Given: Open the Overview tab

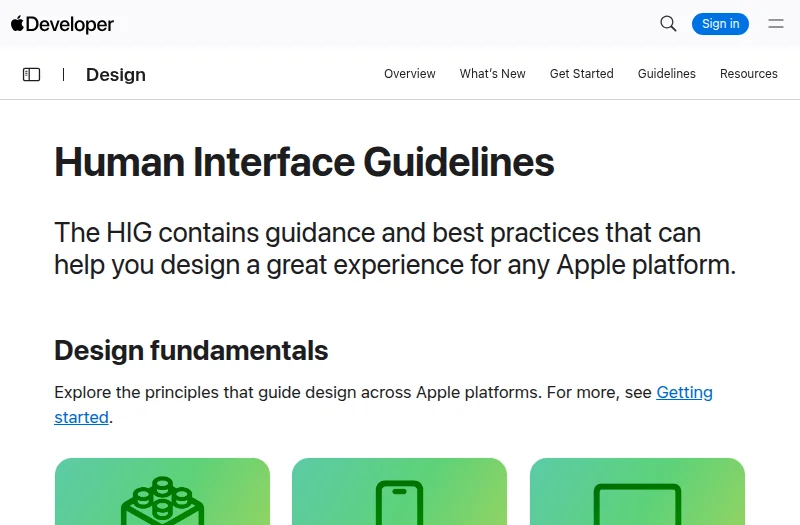Looking at the screenshot, I should click(410, 74).
